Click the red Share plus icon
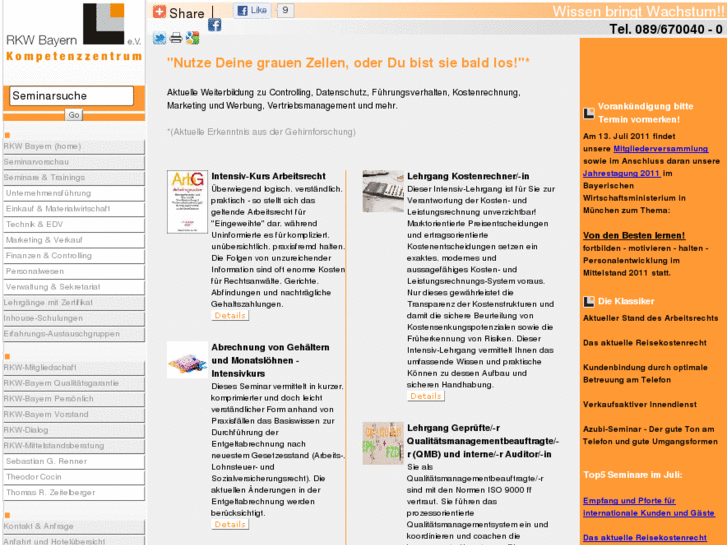The height and width of the screenshot is (545, 727). point(159,11)
